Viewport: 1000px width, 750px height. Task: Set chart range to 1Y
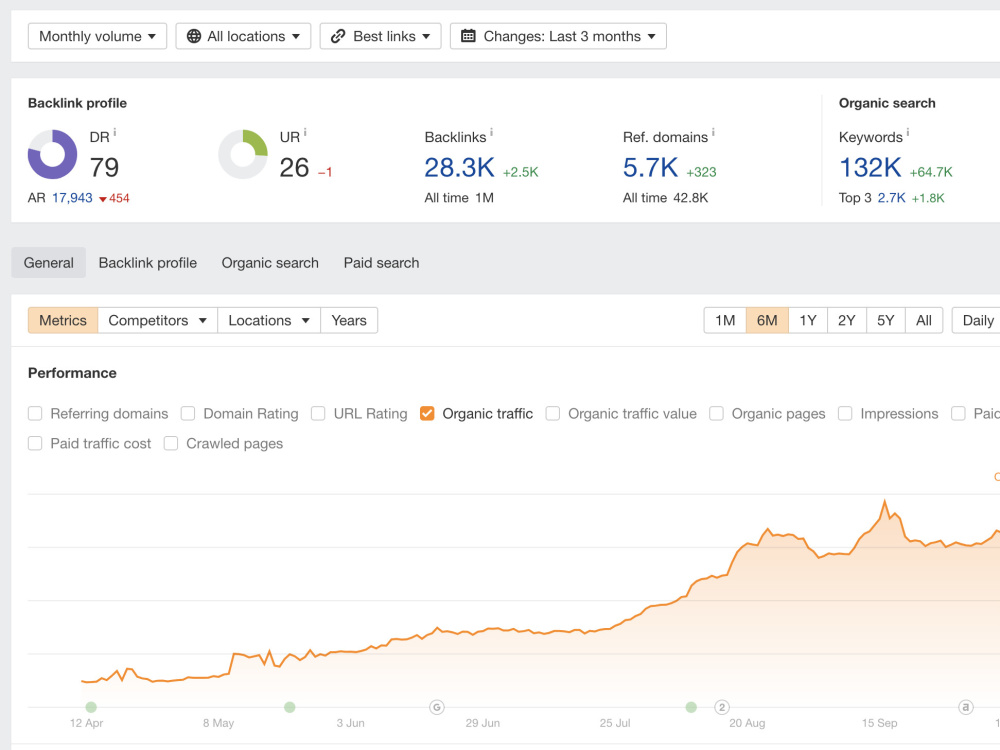click(808, 320)
